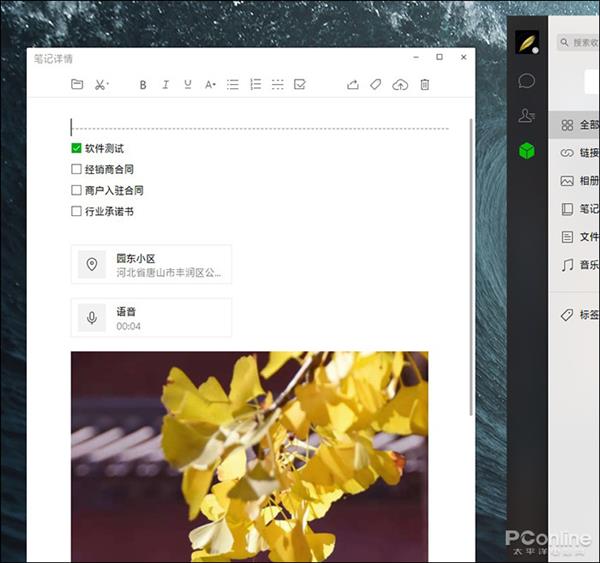Minimize the 笔记详情 window
The height and width of the screenshot is (563, 600).
(x=416, y=57)
